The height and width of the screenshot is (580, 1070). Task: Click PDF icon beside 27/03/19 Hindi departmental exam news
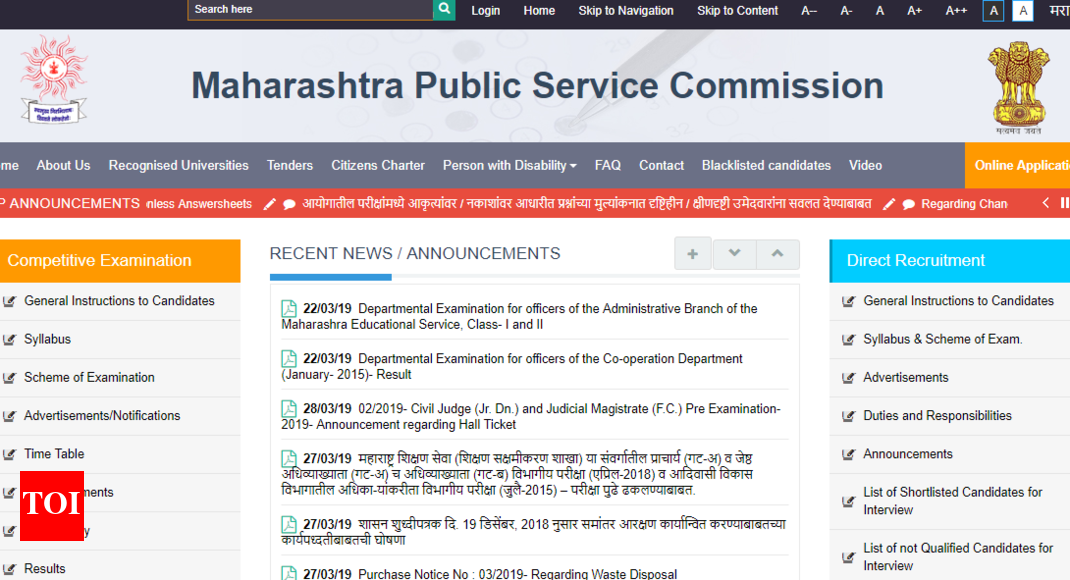(289, 459)
